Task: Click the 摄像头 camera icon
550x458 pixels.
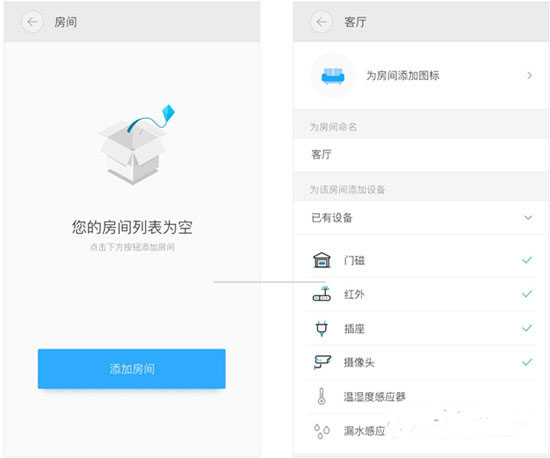Action: point(322,362)
